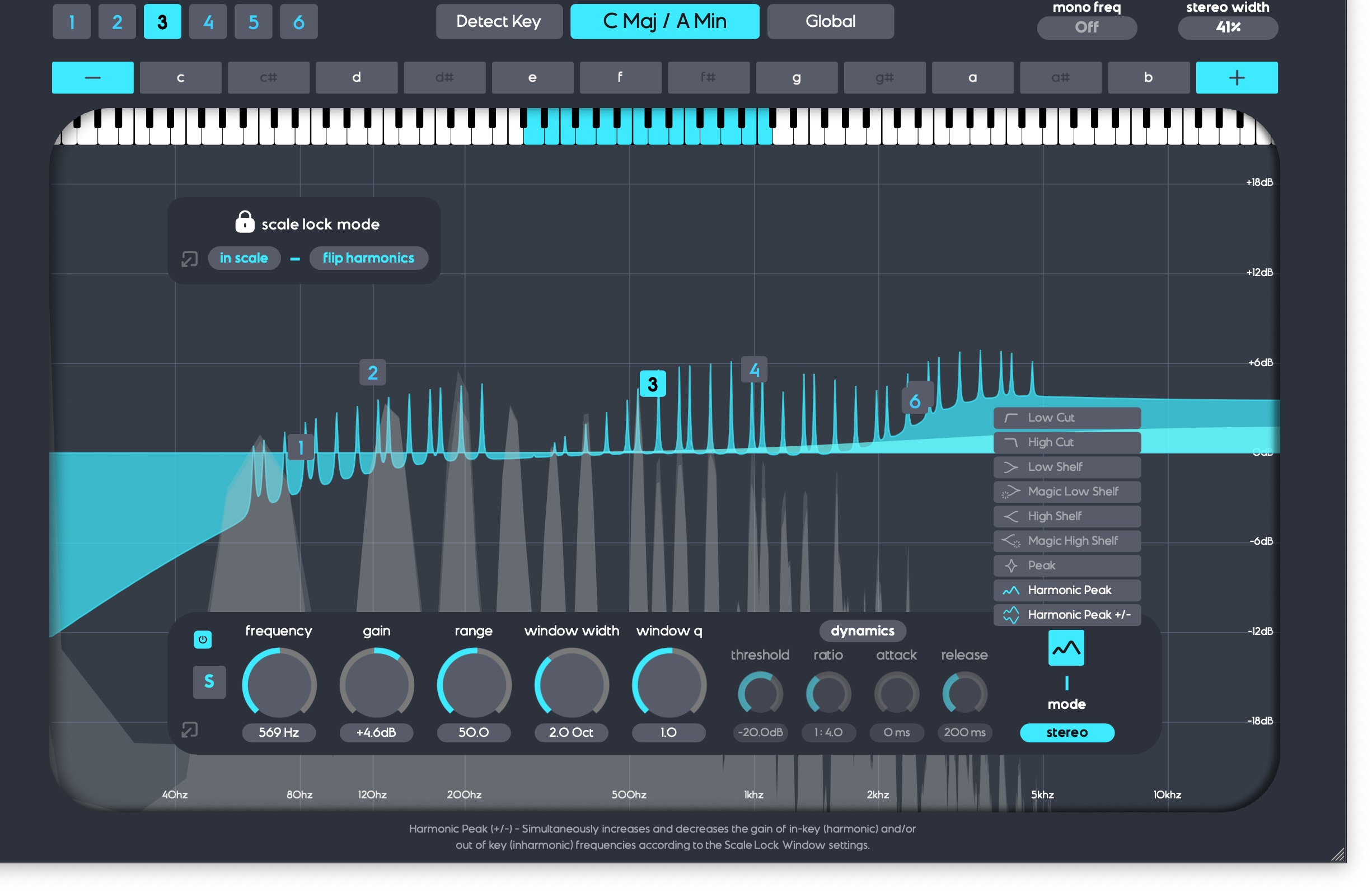
Task: Open the Global scope dropdown
Action: coord(830,21)
